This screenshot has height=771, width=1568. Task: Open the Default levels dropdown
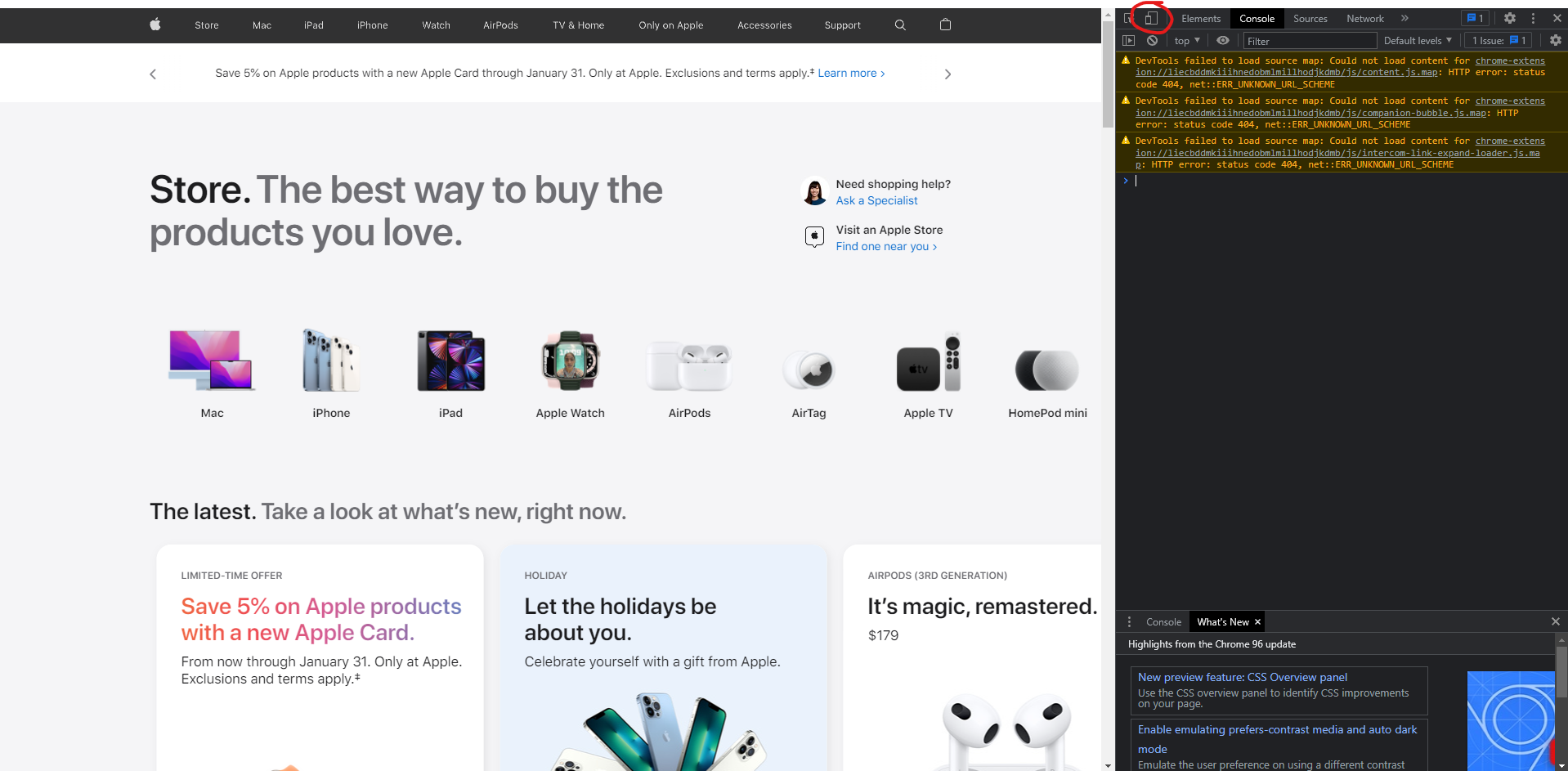pos(1418,41)
